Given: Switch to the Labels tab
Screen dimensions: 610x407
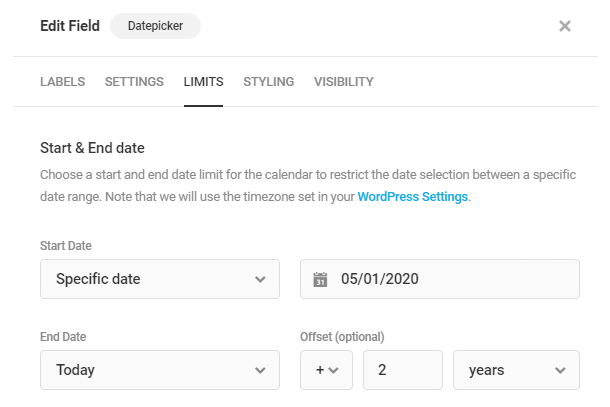Looking at the screenshot, I should (x=63, y=82).
